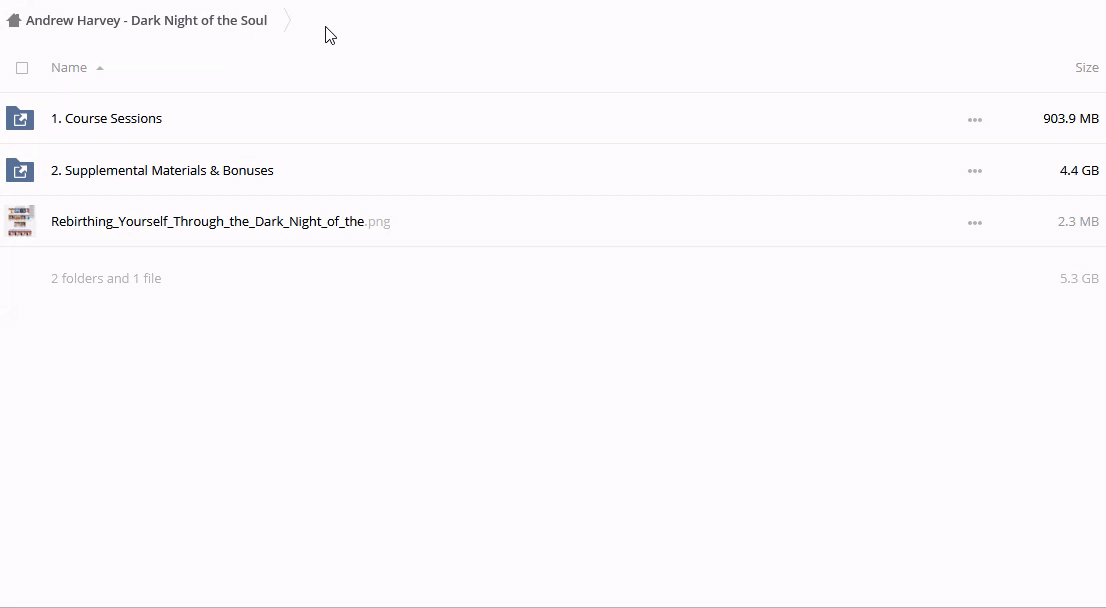Click the breadcrumb chevron separator
1106x608 pixels.
[287, 20]
